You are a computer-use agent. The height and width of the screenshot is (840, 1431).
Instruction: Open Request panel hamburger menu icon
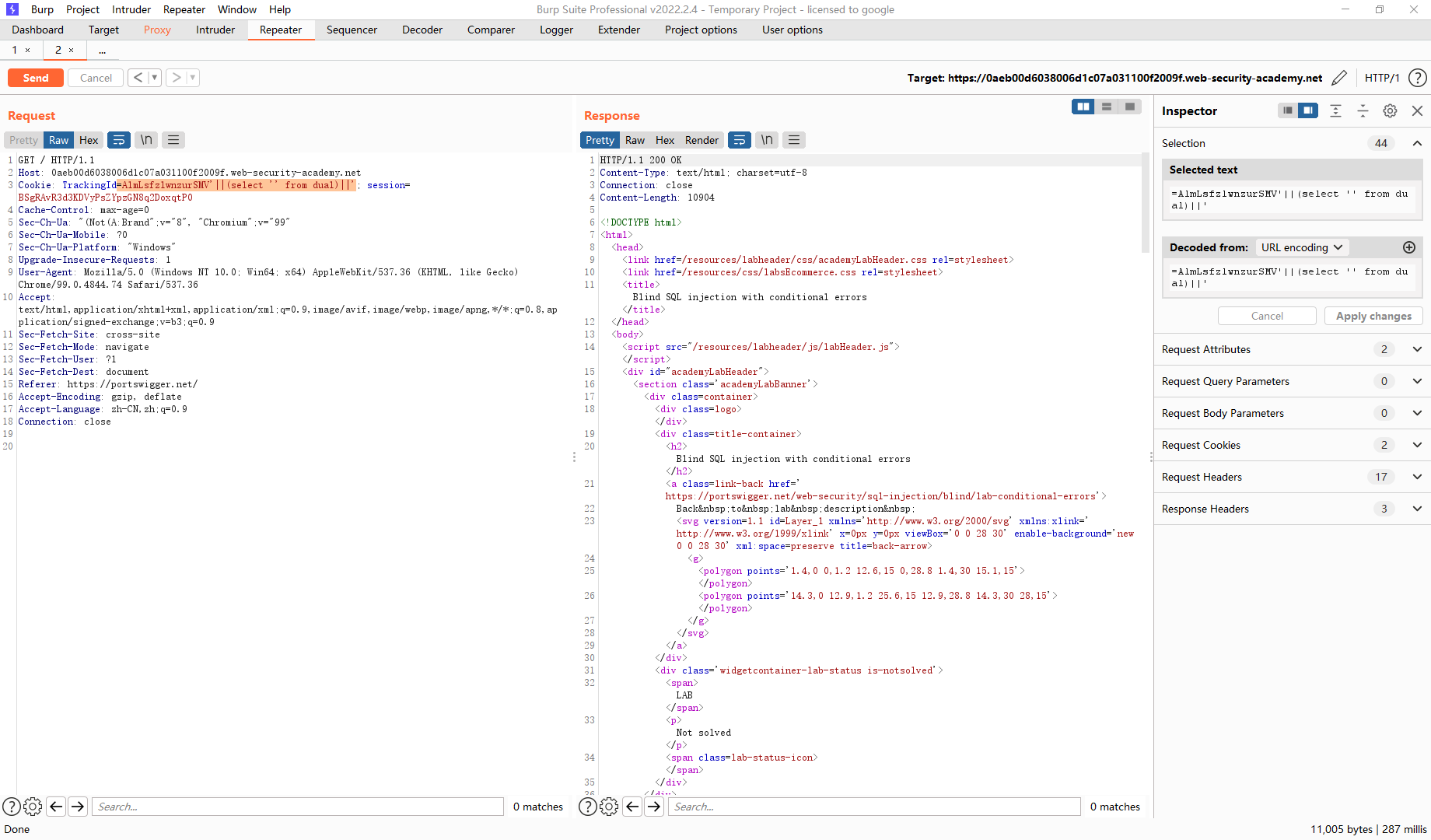[173, 140]
